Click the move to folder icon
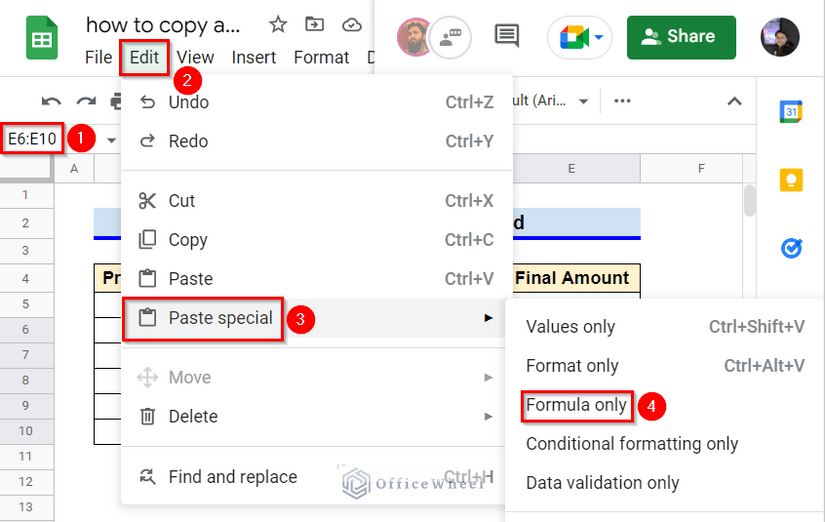 coord(315,24)
